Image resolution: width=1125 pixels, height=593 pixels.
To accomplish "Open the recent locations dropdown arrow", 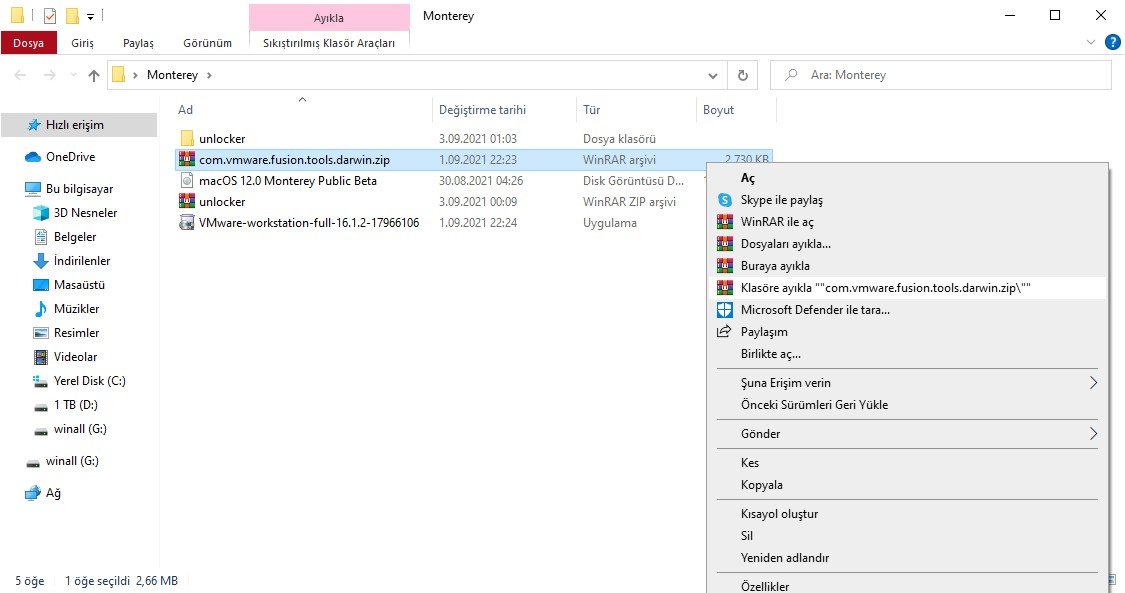I will click(x=72, y=75).
